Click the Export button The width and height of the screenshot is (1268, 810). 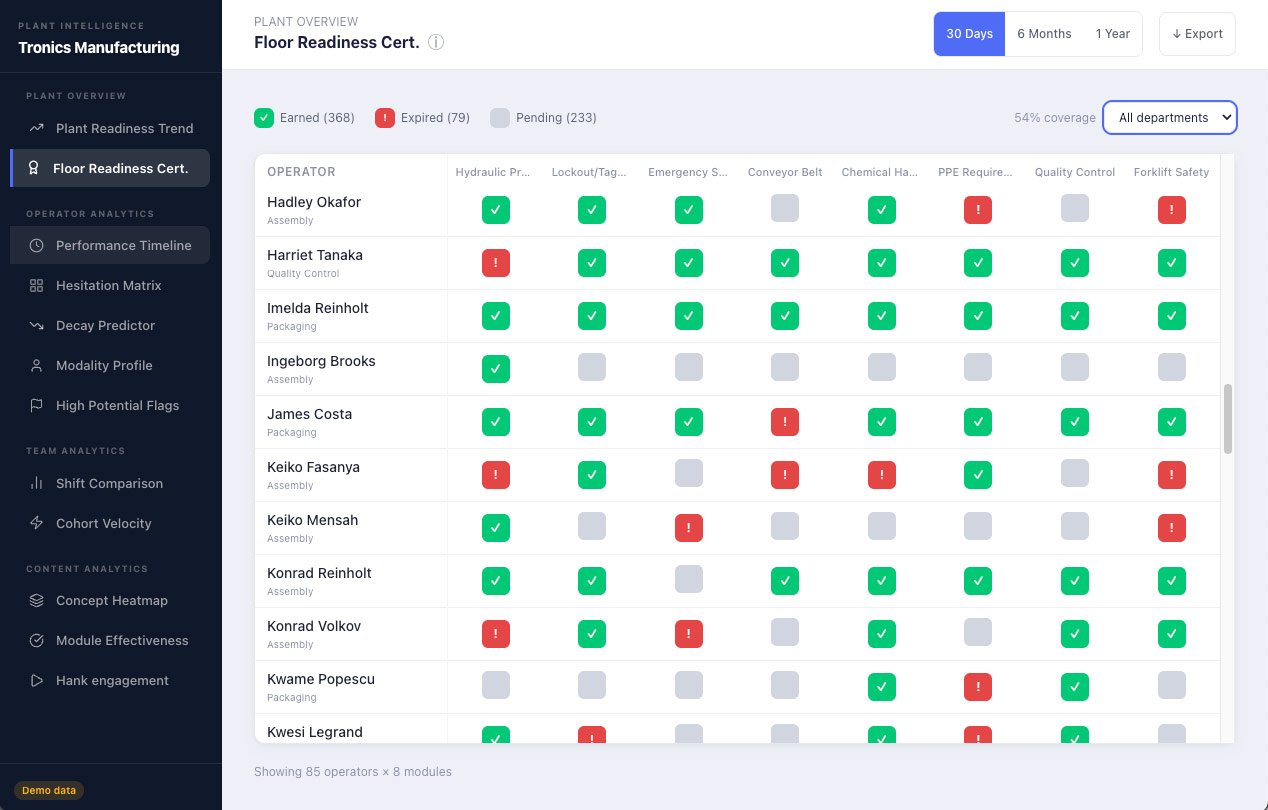tap(1197, 34)
